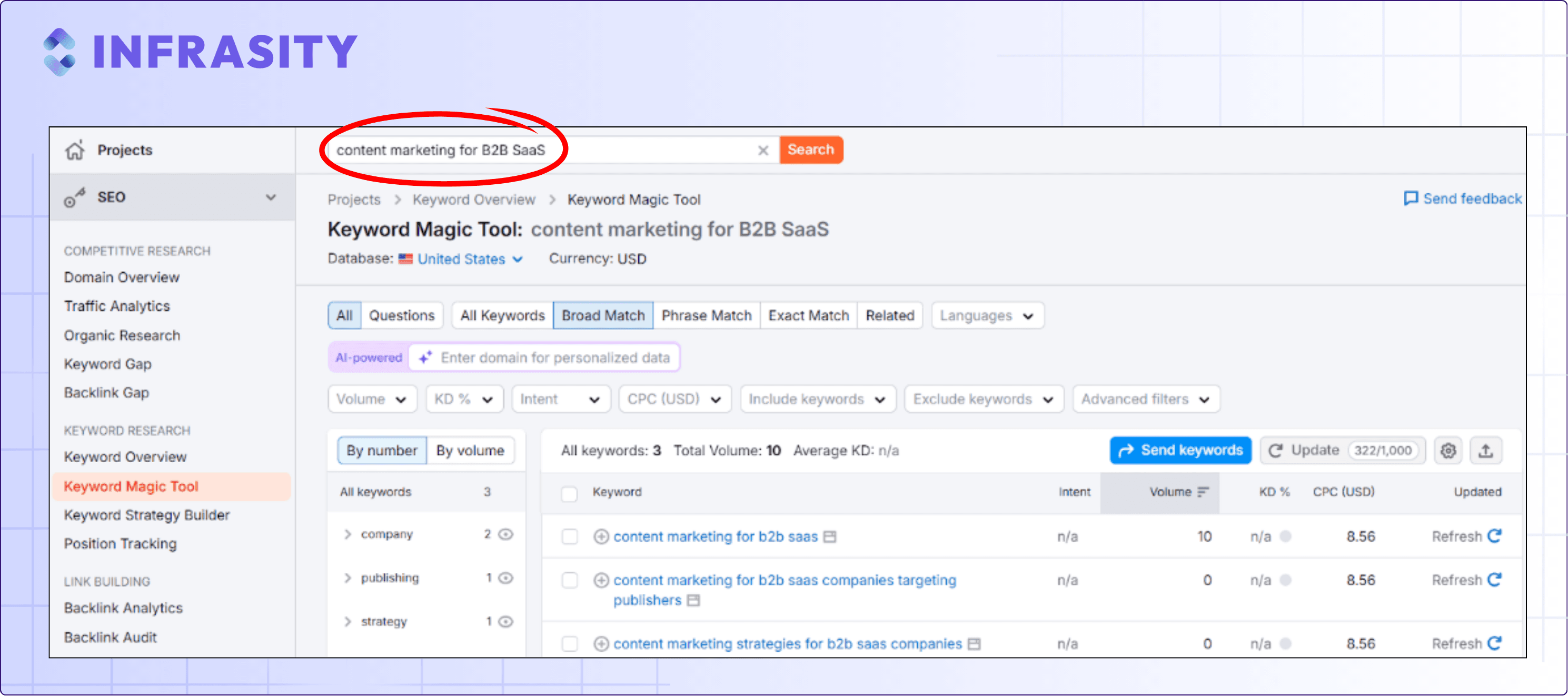The width and height of the screenshot is (1568, 696).
Task: Select the Phrase Match tab
Action: click(x=707, y=316)
